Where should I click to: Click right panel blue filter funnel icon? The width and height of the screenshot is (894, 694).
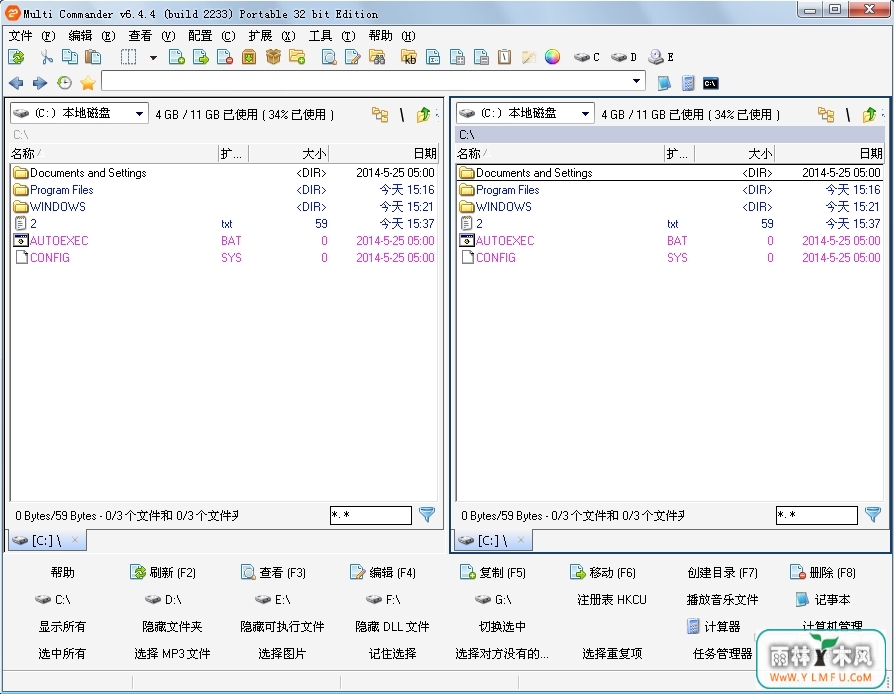[873, 515]
